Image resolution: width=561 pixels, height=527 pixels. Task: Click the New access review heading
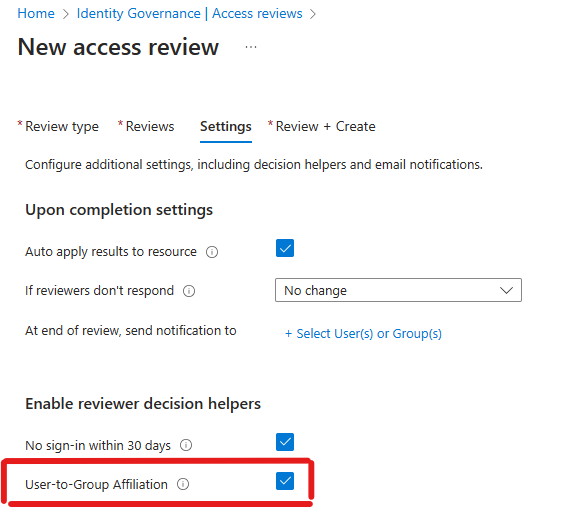[x=118, y=47]
